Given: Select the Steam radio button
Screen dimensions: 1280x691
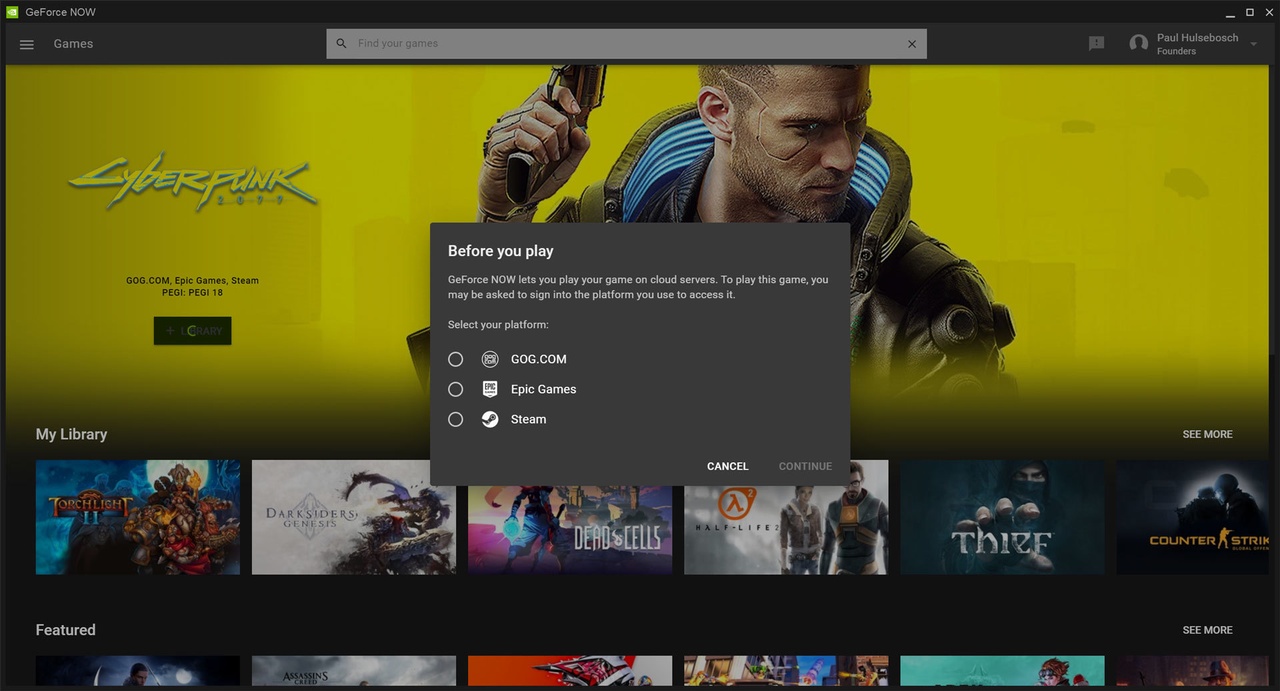Looking at the screenshot, I should [456, 419].
